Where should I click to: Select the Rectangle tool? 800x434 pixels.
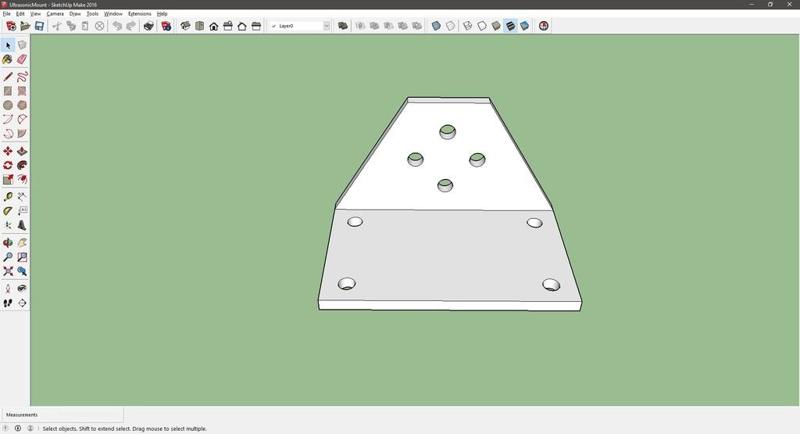(8, 91)
